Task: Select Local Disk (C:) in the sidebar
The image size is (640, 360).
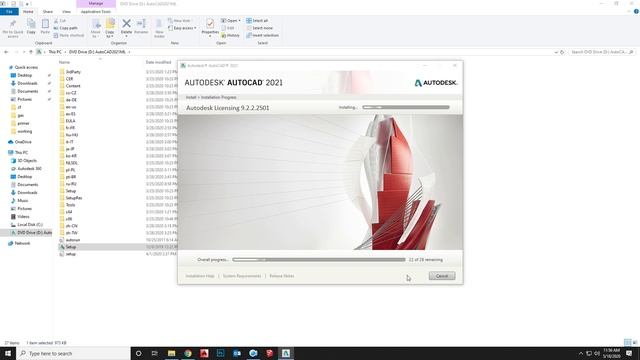Action: 29,225
